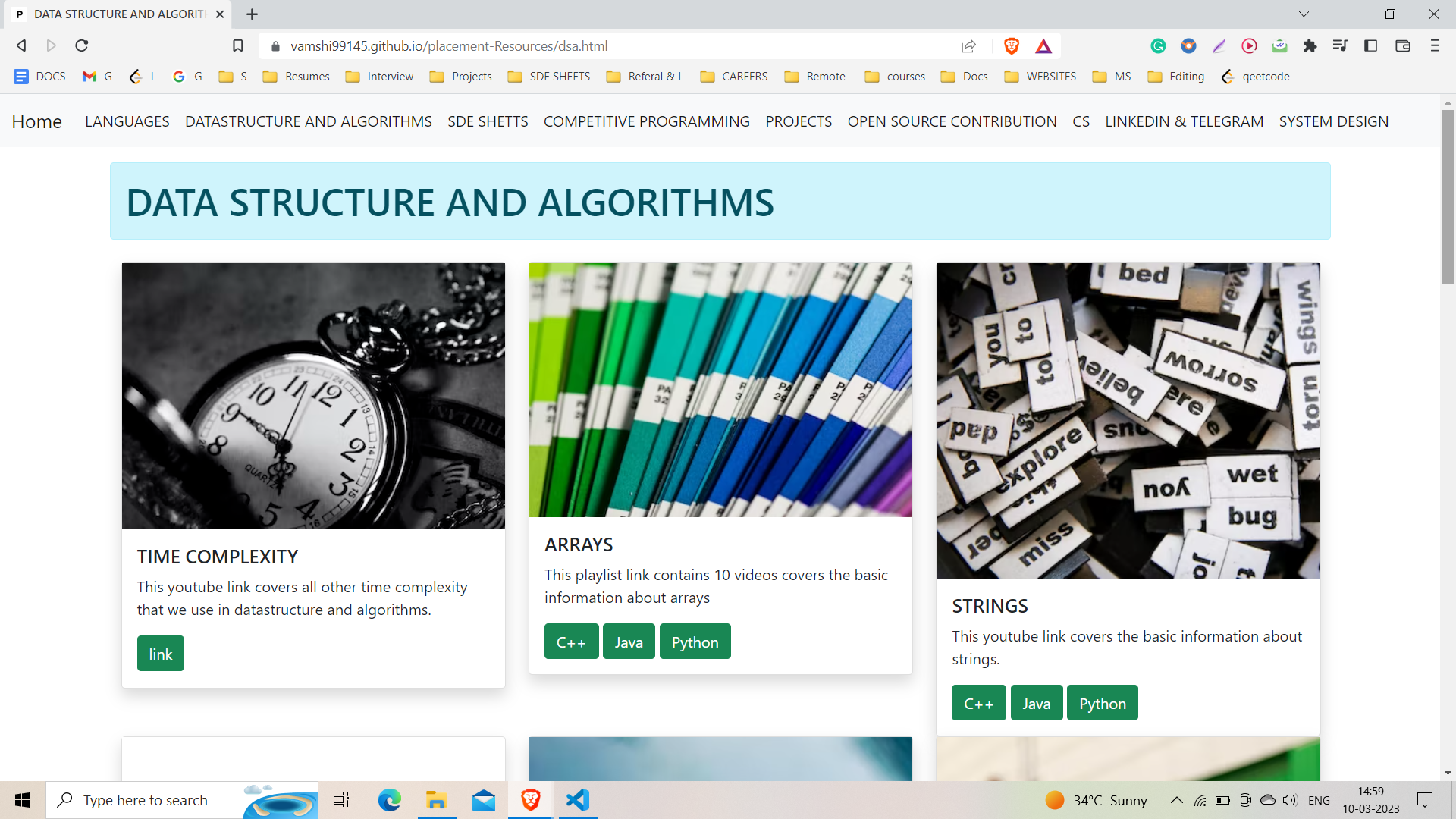
Task: Open the Time Complexity link button
Action: (161, 654)
